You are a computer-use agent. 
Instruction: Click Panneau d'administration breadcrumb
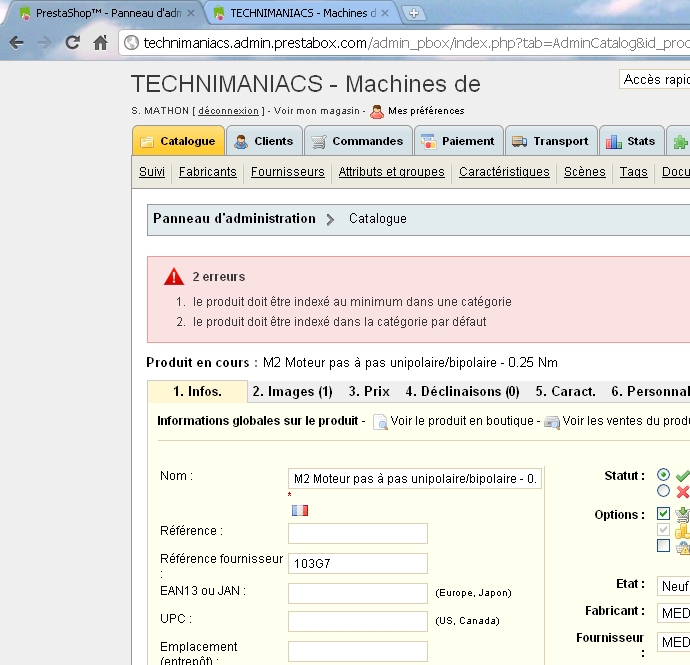(x=234, y=219)
